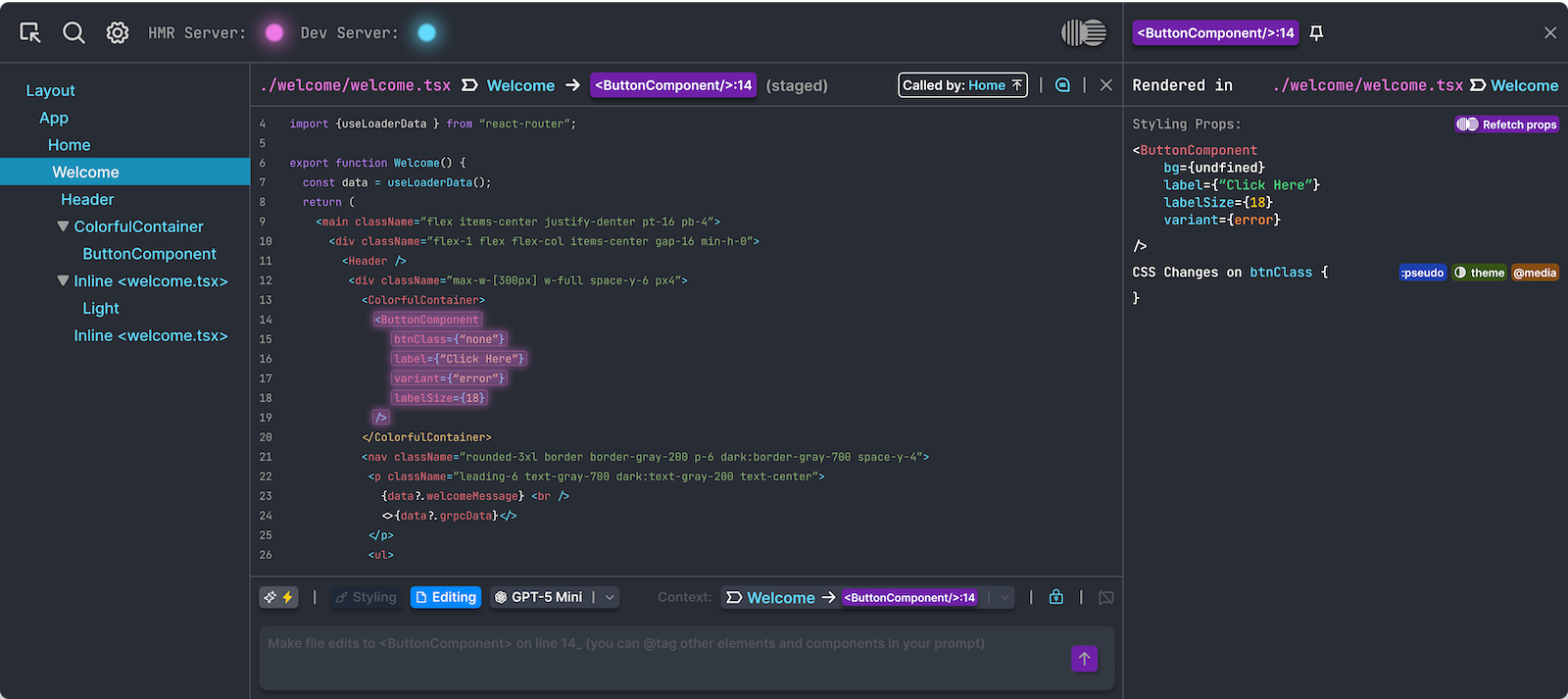Pin the ButtonComponent panel
1568x699 pixels.
coord(1317,32)
